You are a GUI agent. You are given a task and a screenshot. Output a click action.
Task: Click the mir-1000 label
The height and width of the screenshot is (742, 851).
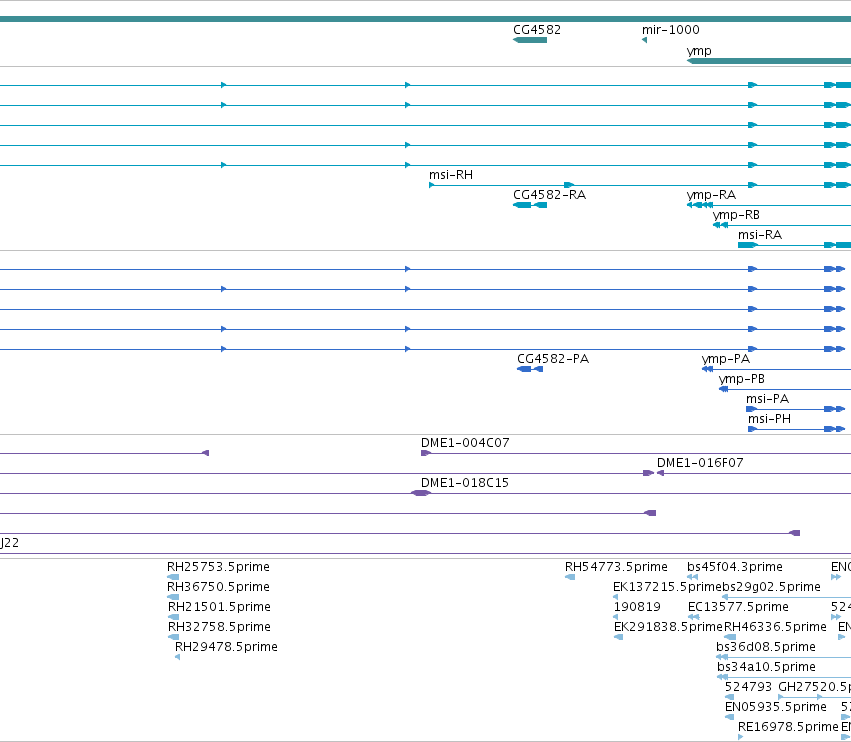(671, 30)
